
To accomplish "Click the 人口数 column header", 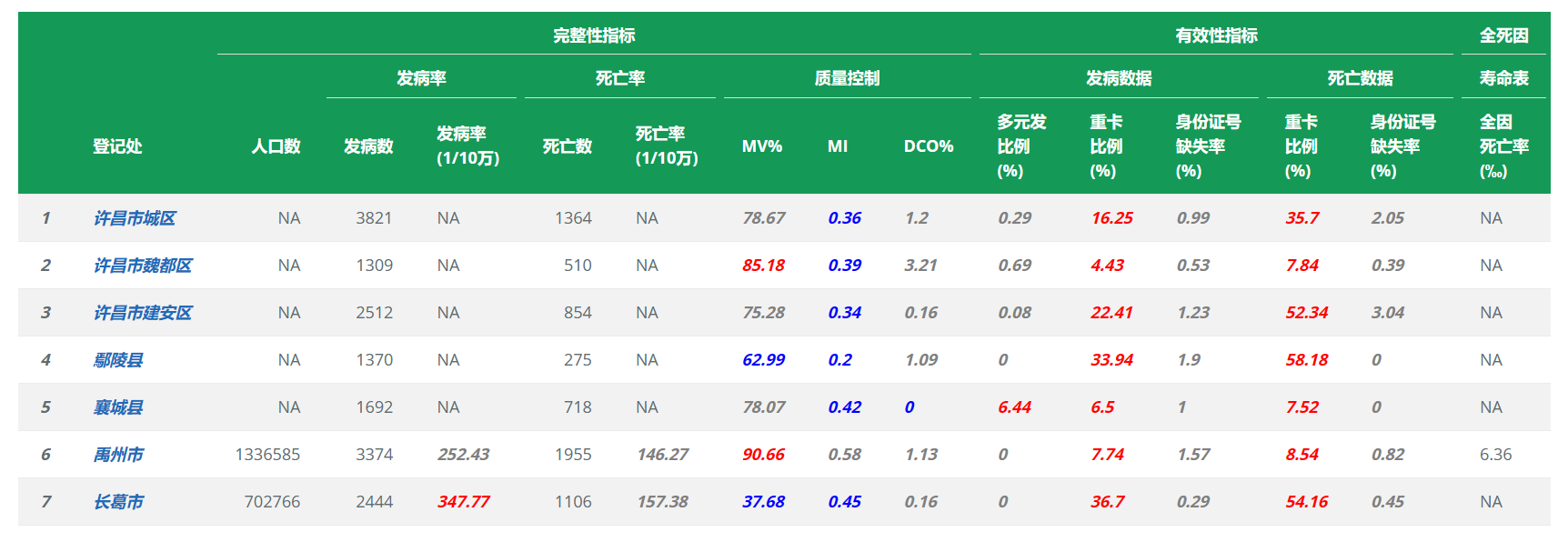I will 276,146.
